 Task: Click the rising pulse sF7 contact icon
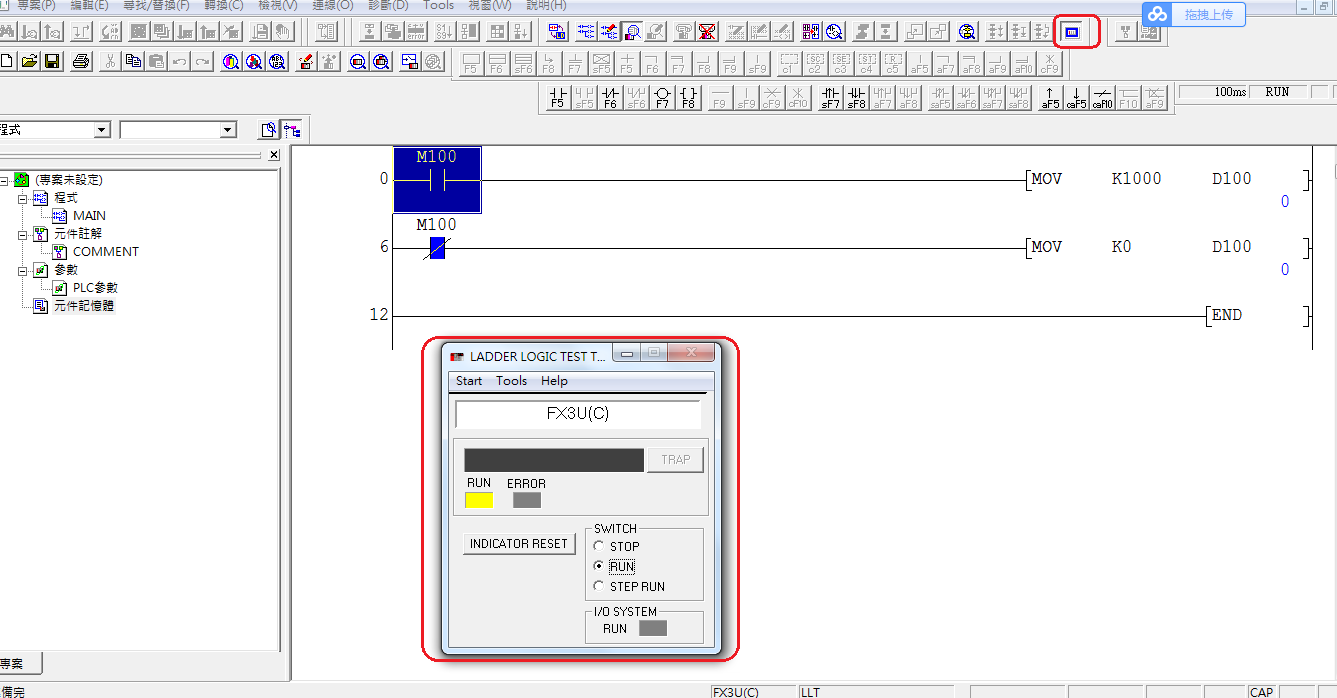(830, 98)
